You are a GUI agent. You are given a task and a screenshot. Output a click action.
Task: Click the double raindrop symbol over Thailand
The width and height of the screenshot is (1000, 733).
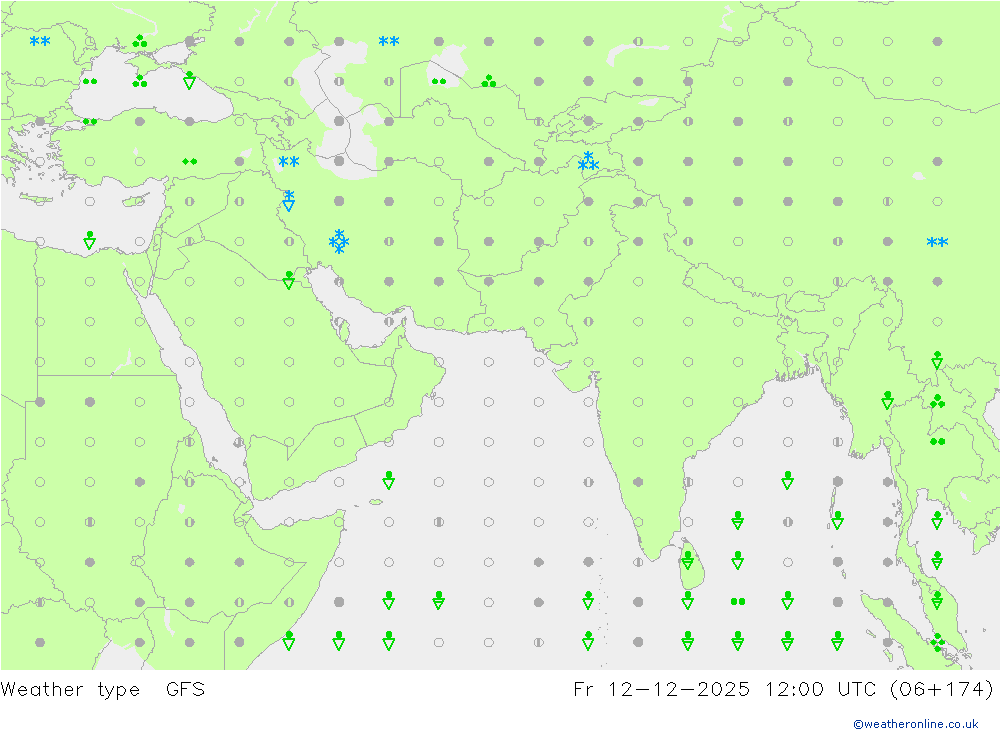(x=938, y=441)
